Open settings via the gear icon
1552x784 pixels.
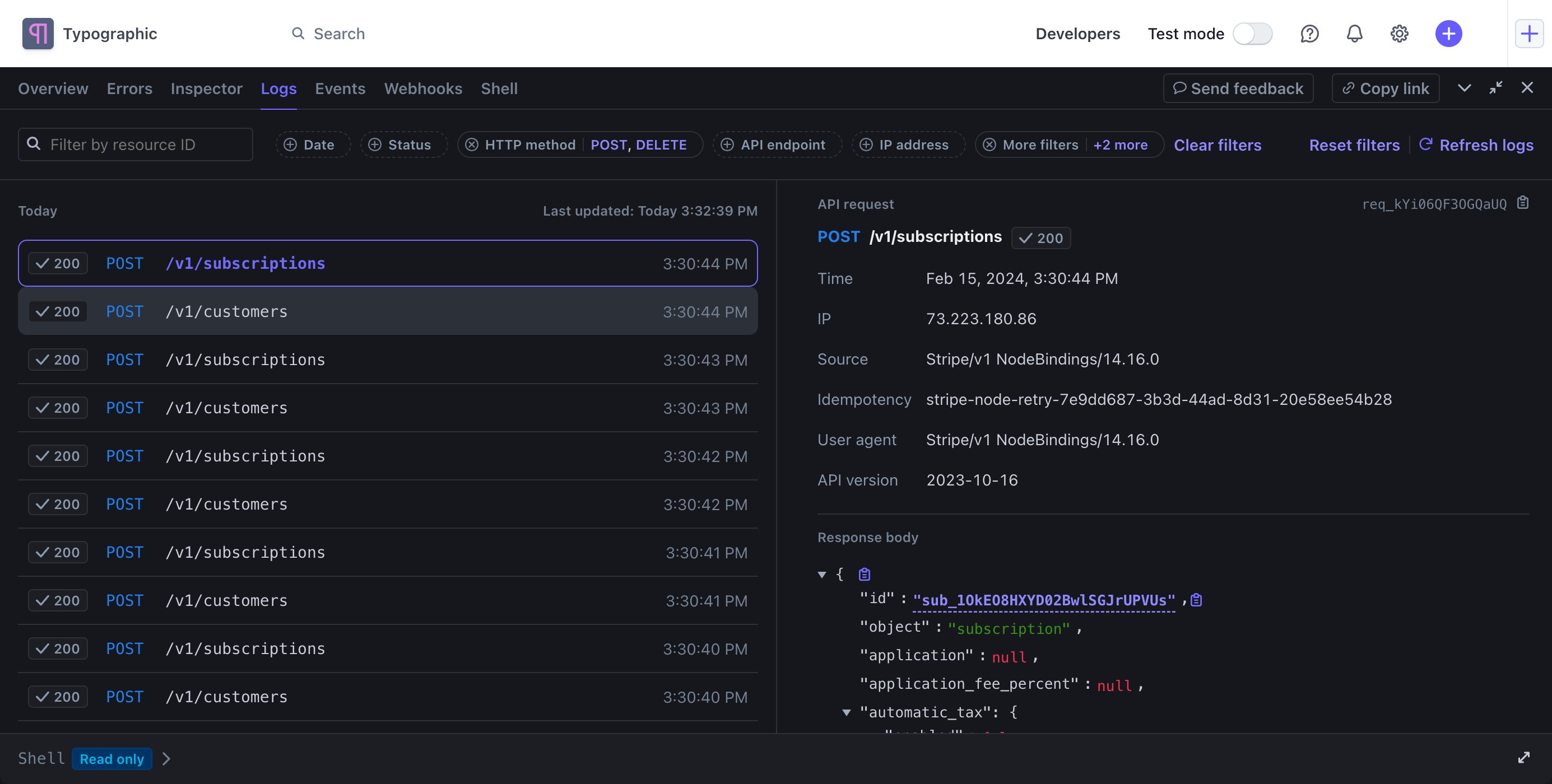(x=1400, y=34)
